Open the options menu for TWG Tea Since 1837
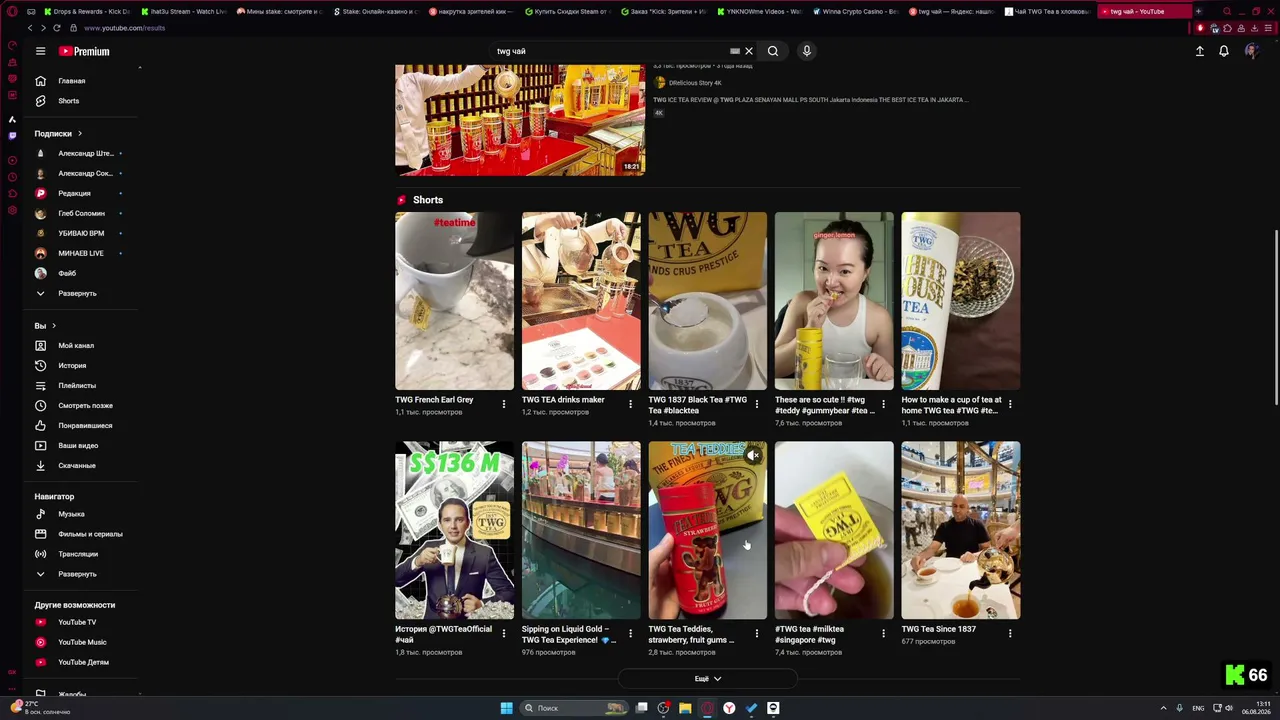The image size is (1280, 720). point(1010,633)
